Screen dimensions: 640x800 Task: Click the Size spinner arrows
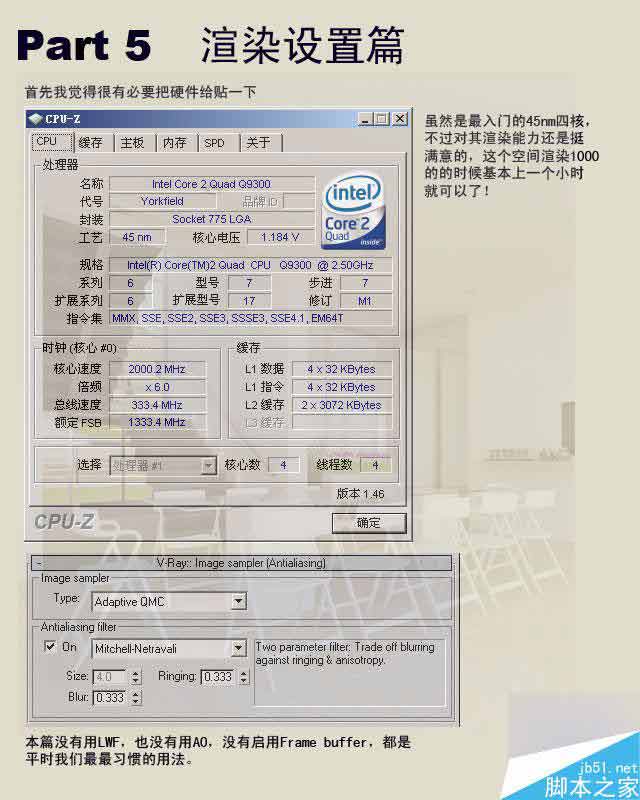tap(135, 677)
